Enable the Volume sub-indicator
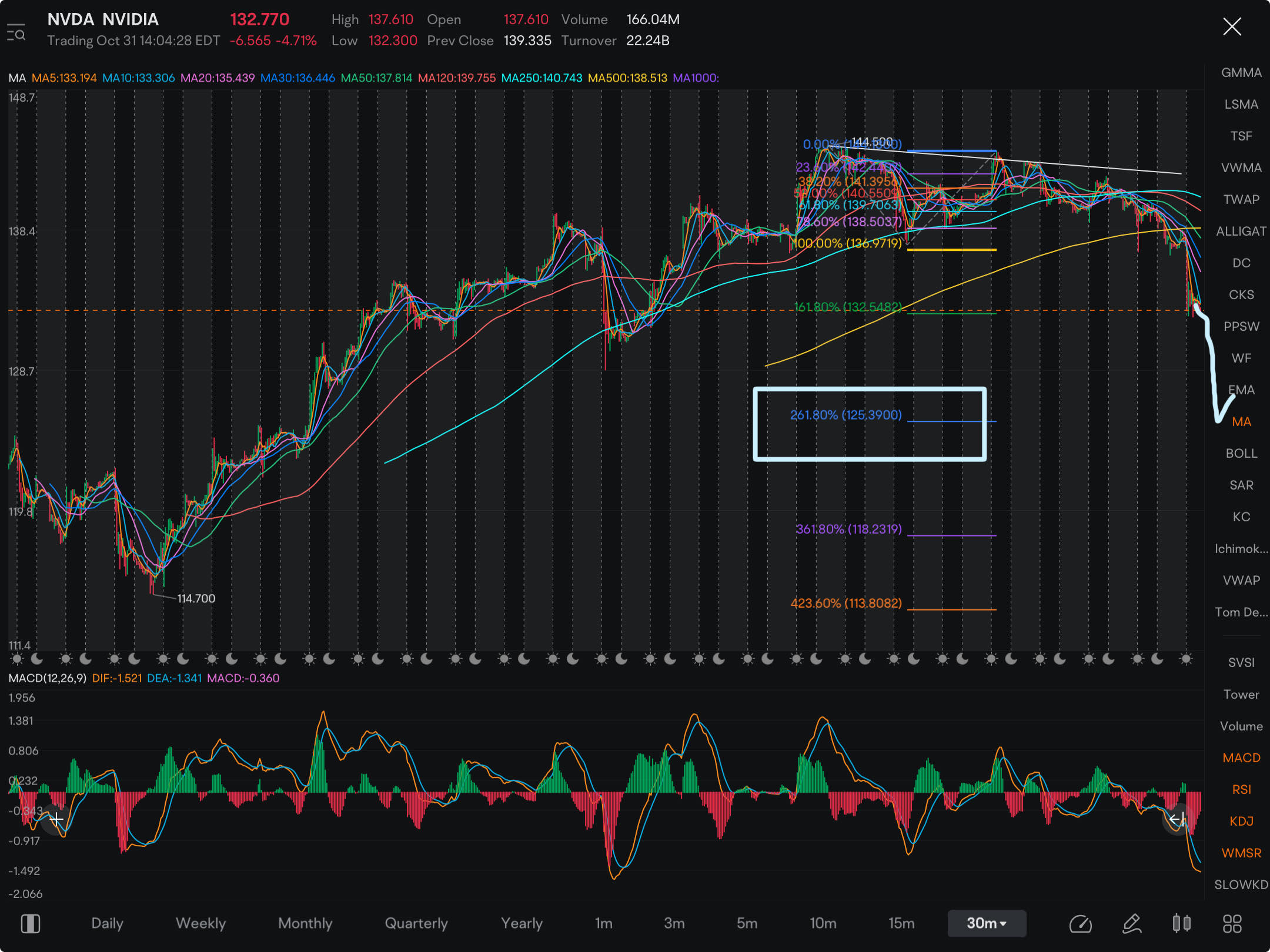 pos(1241,726)
